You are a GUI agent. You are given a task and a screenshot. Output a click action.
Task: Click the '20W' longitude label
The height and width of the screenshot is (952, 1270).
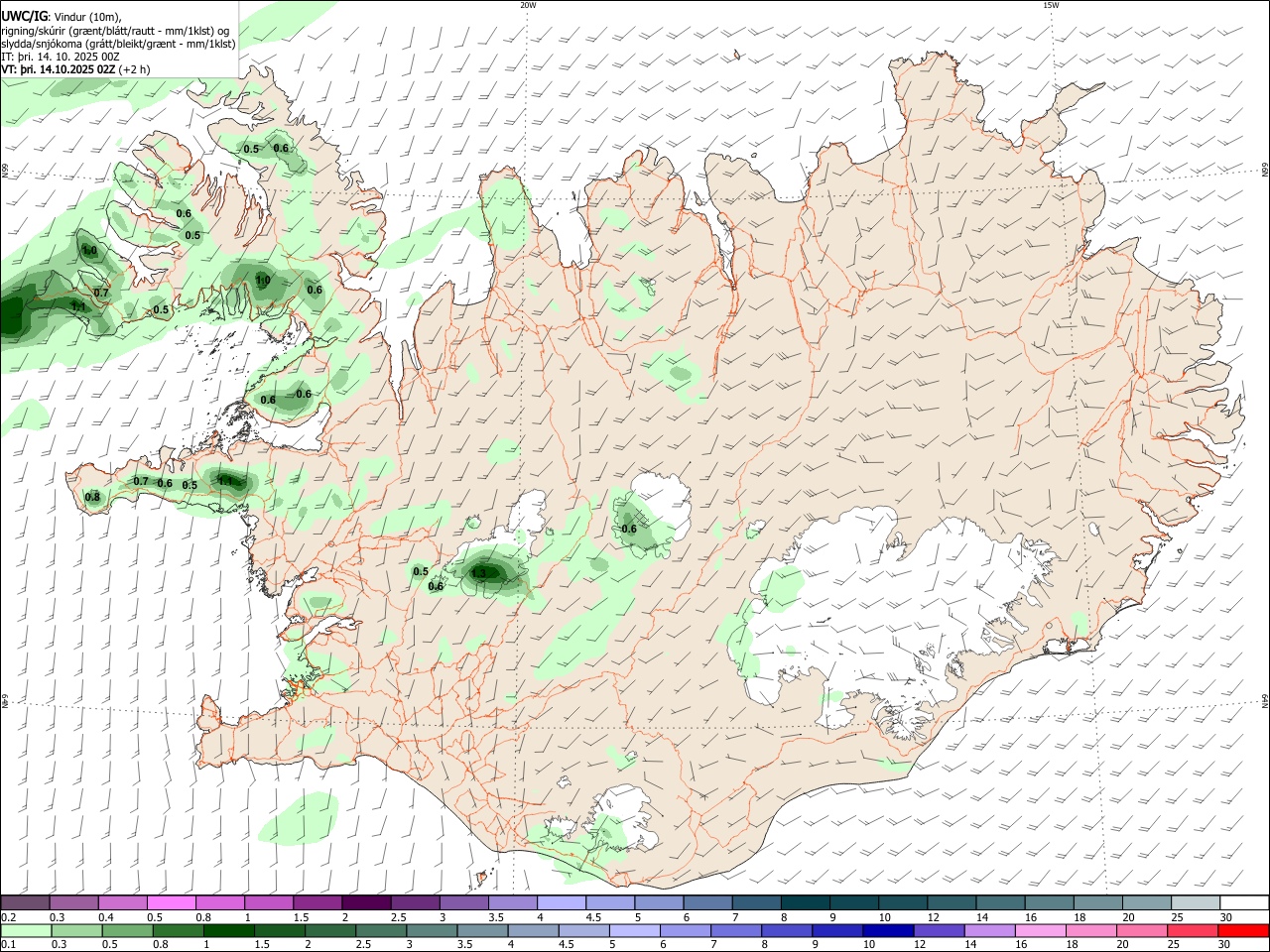point(528,5)
